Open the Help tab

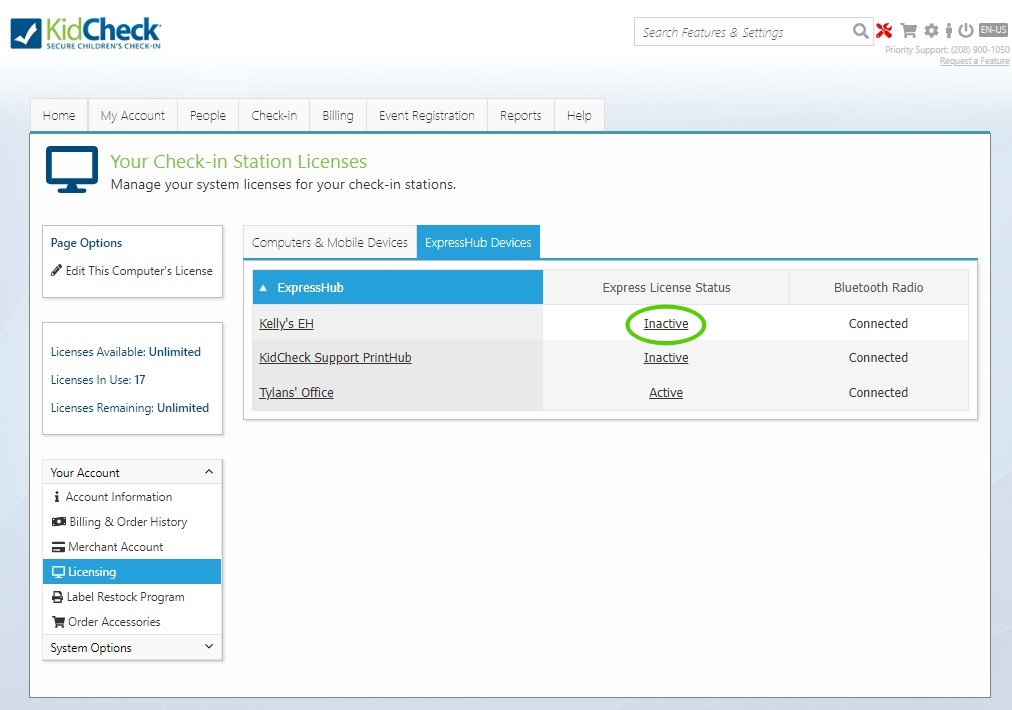[x=579, y=116]
